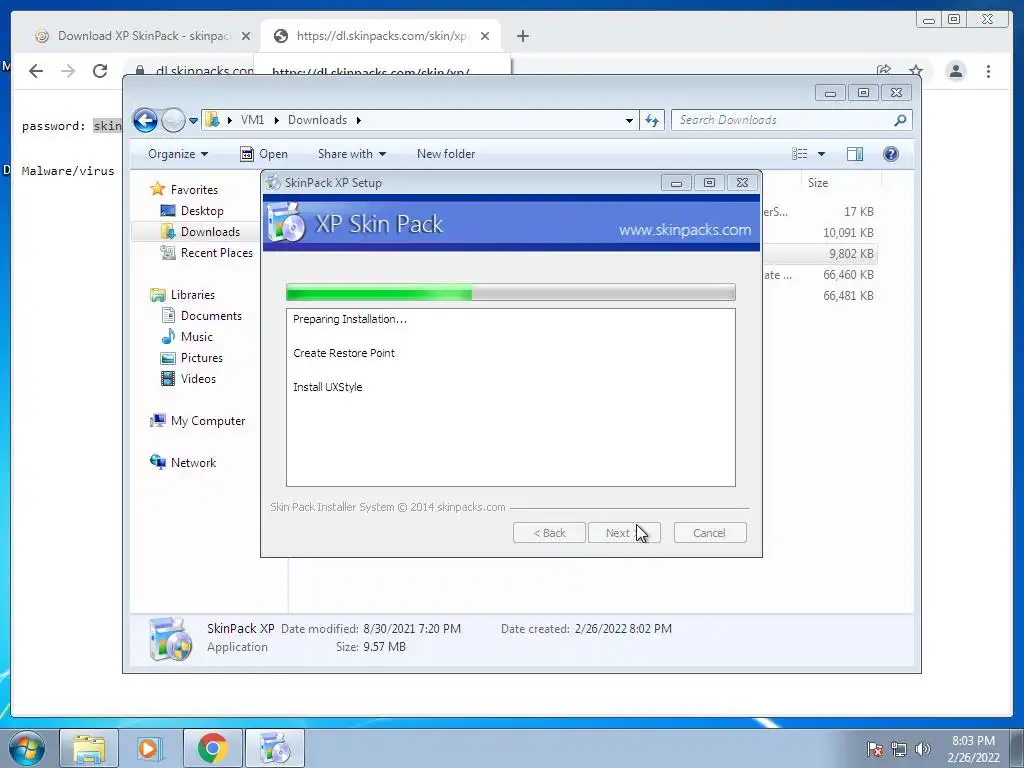
Task: Click Chrome reload button
Action: click(x=100, y=71)
